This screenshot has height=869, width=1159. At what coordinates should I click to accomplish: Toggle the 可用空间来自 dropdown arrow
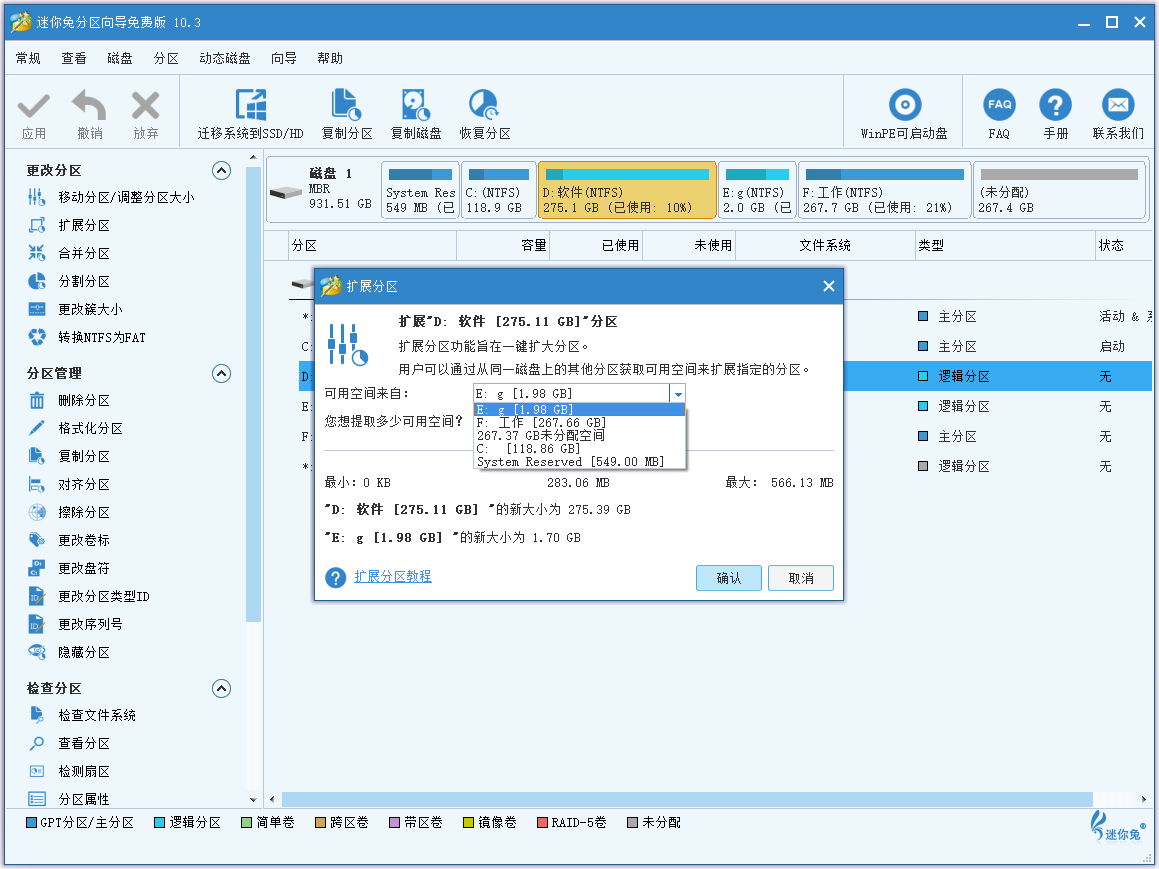click(x=678, y=394)
